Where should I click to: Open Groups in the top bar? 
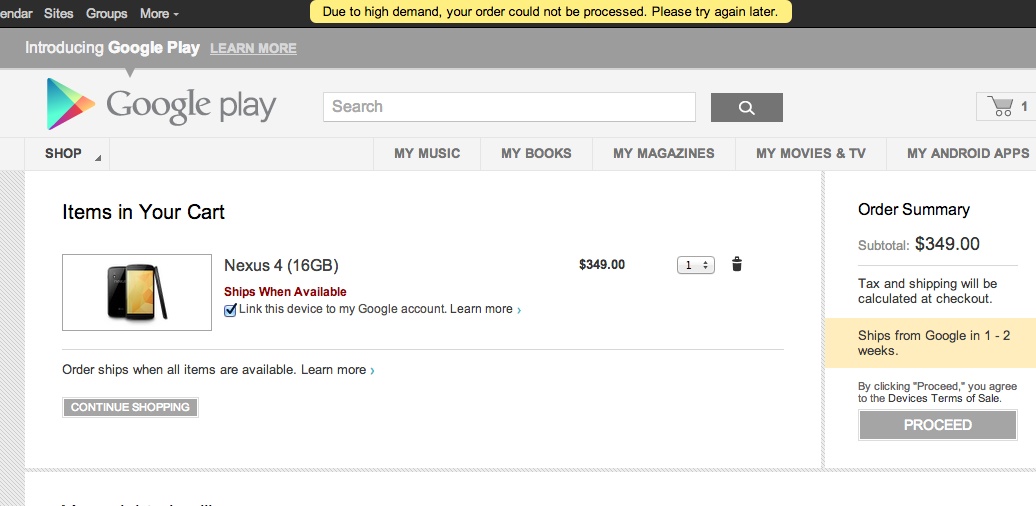107,13
